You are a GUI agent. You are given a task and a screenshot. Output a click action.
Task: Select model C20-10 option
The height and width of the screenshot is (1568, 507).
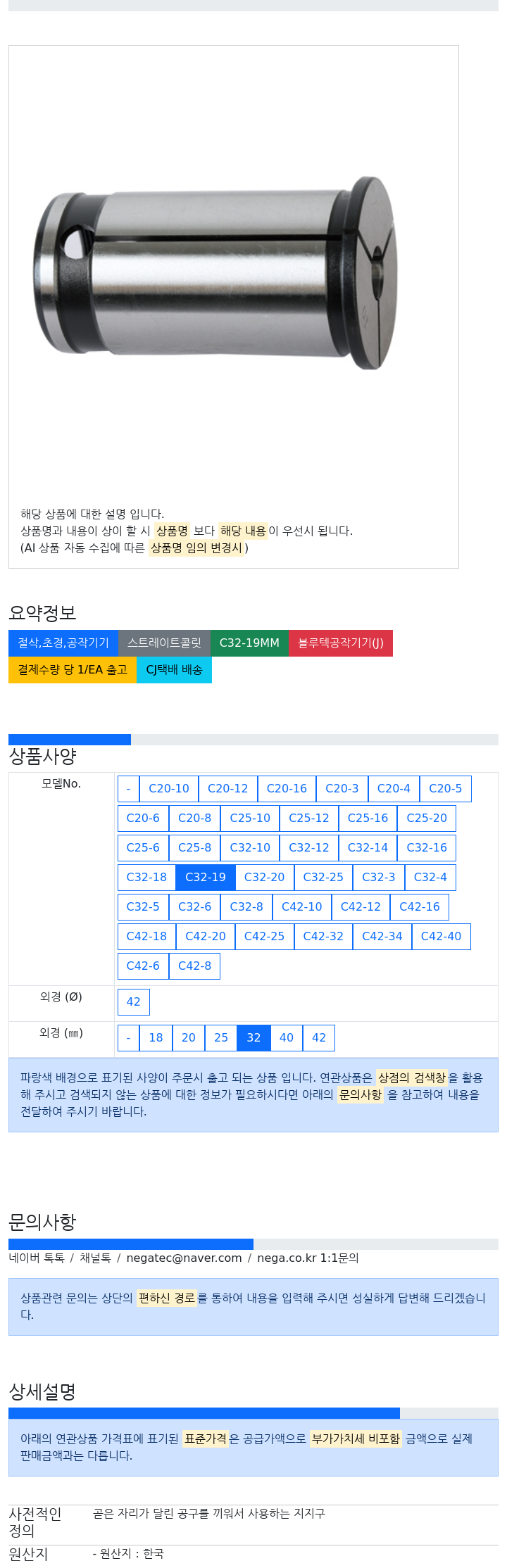point(169,789)
